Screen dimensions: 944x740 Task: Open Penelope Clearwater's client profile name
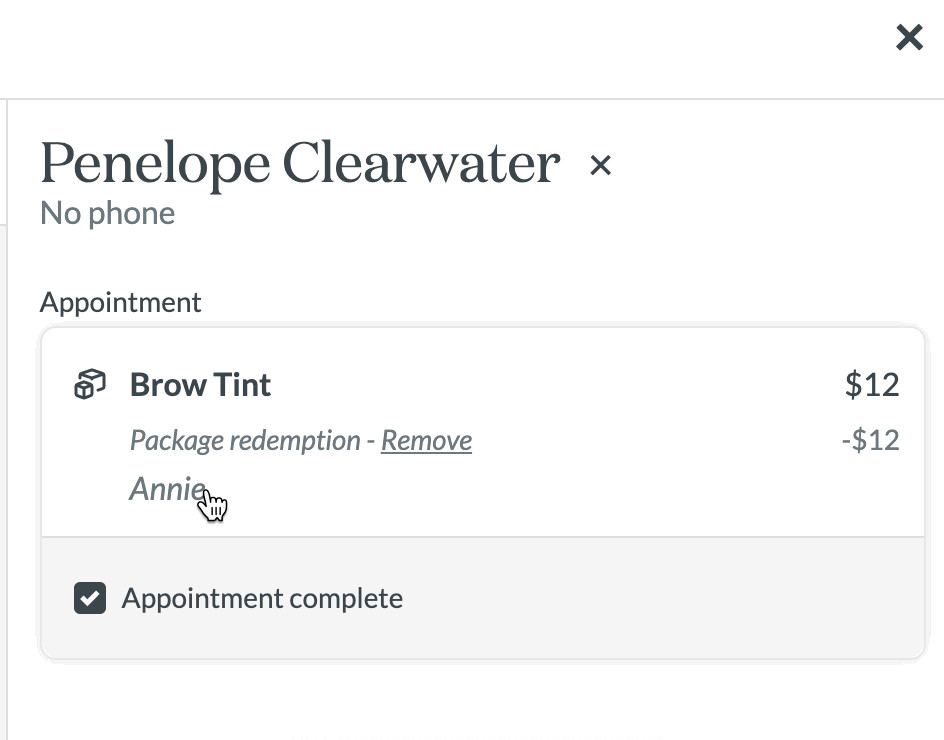(x=300, y=164)
